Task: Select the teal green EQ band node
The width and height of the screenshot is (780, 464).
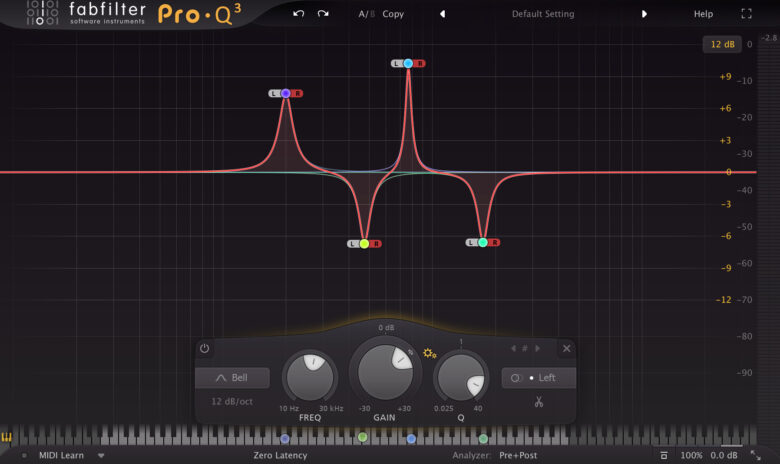Action: pyautogui.click(x=483, y=242)
